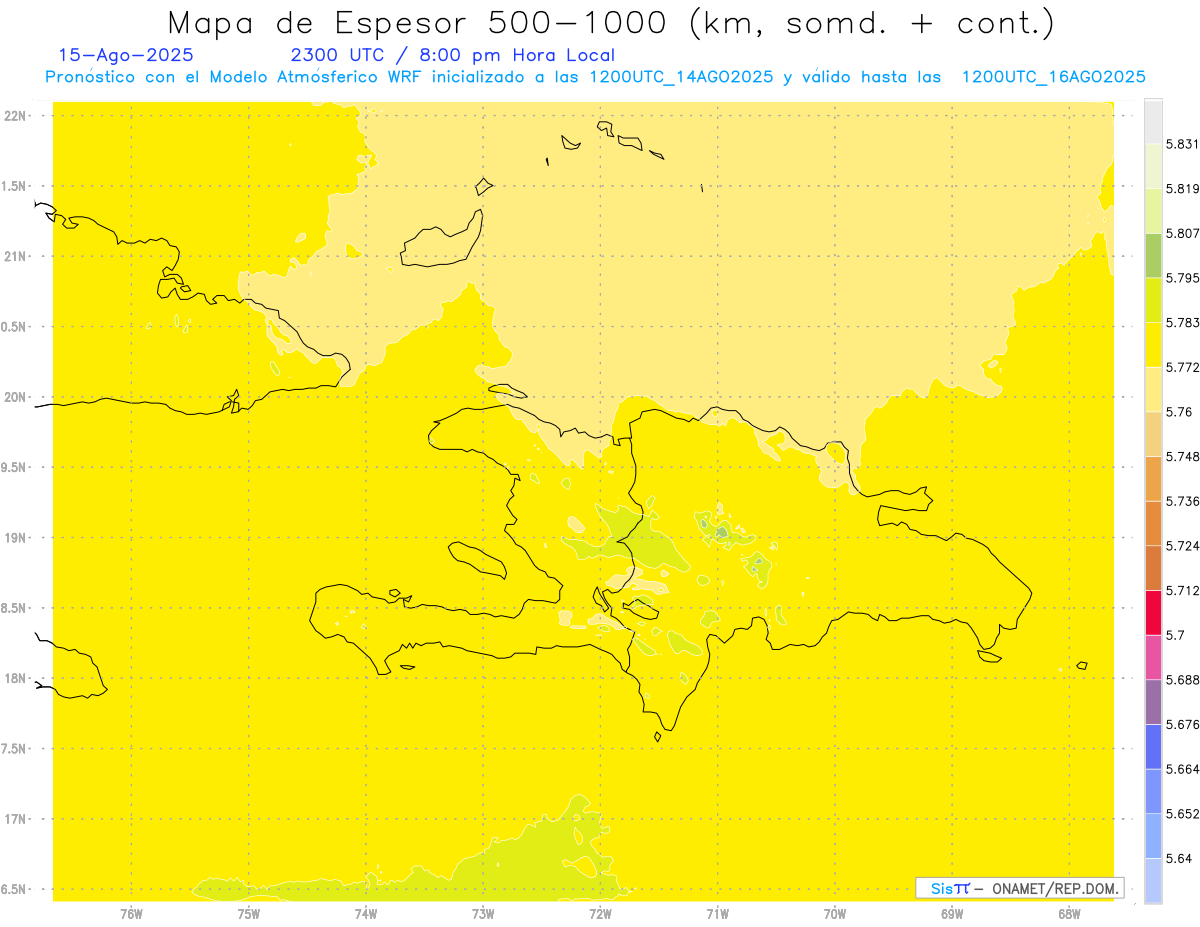Select the date label '15-Ago-2025'
Viewport: 1200px width, 927px height.
coord(126,55)
